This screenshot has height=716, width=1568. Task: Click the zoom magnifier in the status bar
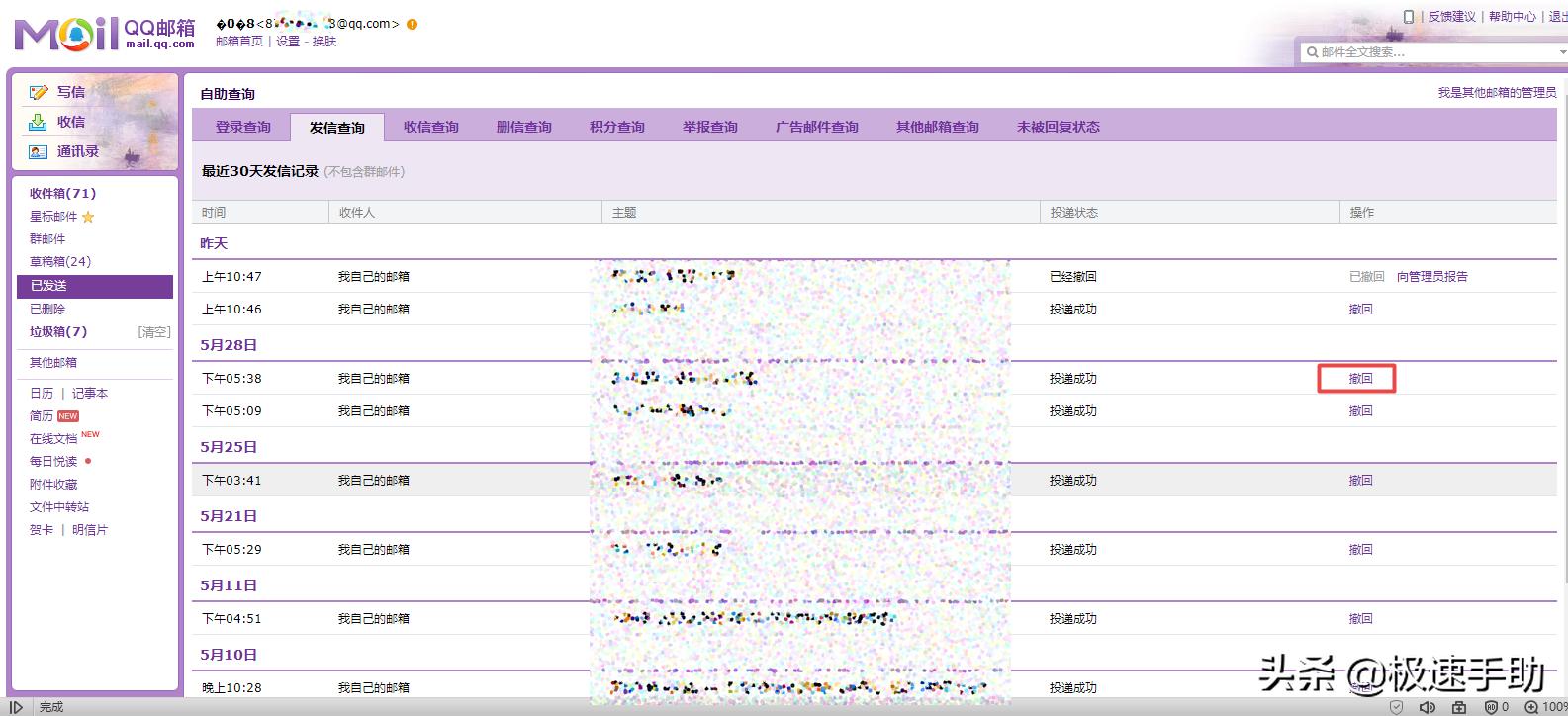pos(1531,707)
